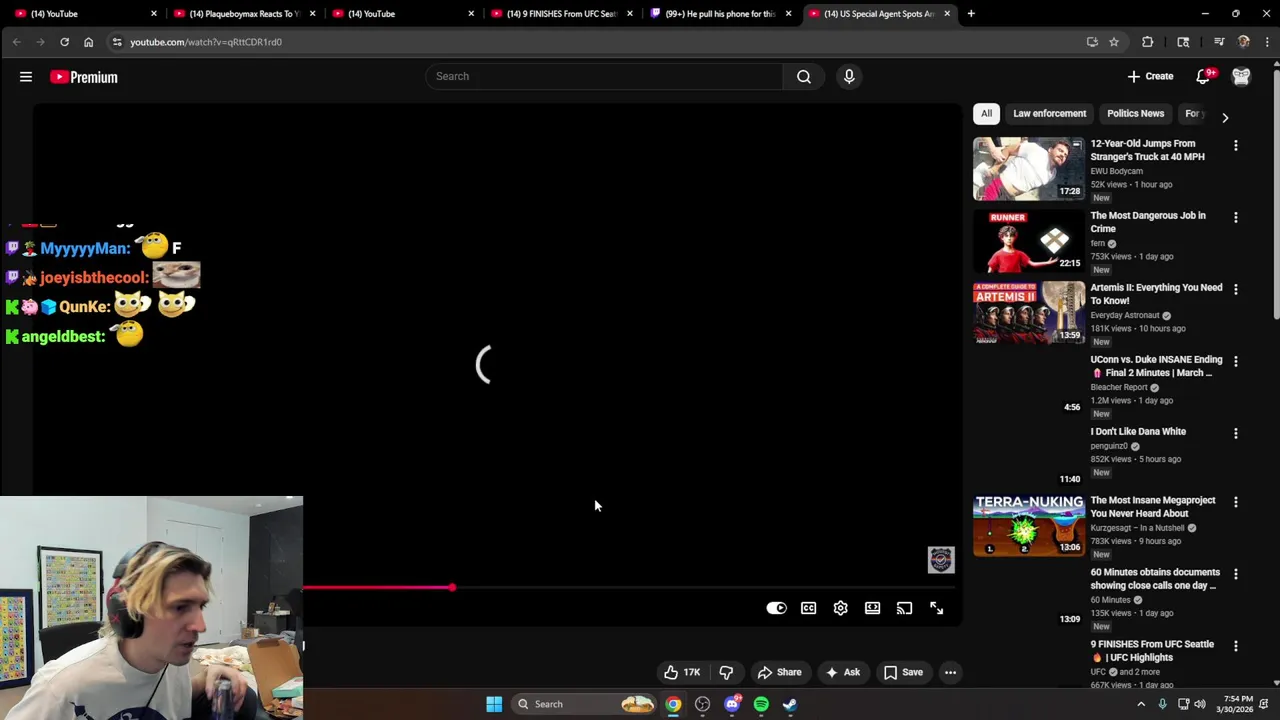Open options for UConn vs. Duke video
Image resolution: width=1280 pixels, height=720 pixels.
coord(1236,362)
